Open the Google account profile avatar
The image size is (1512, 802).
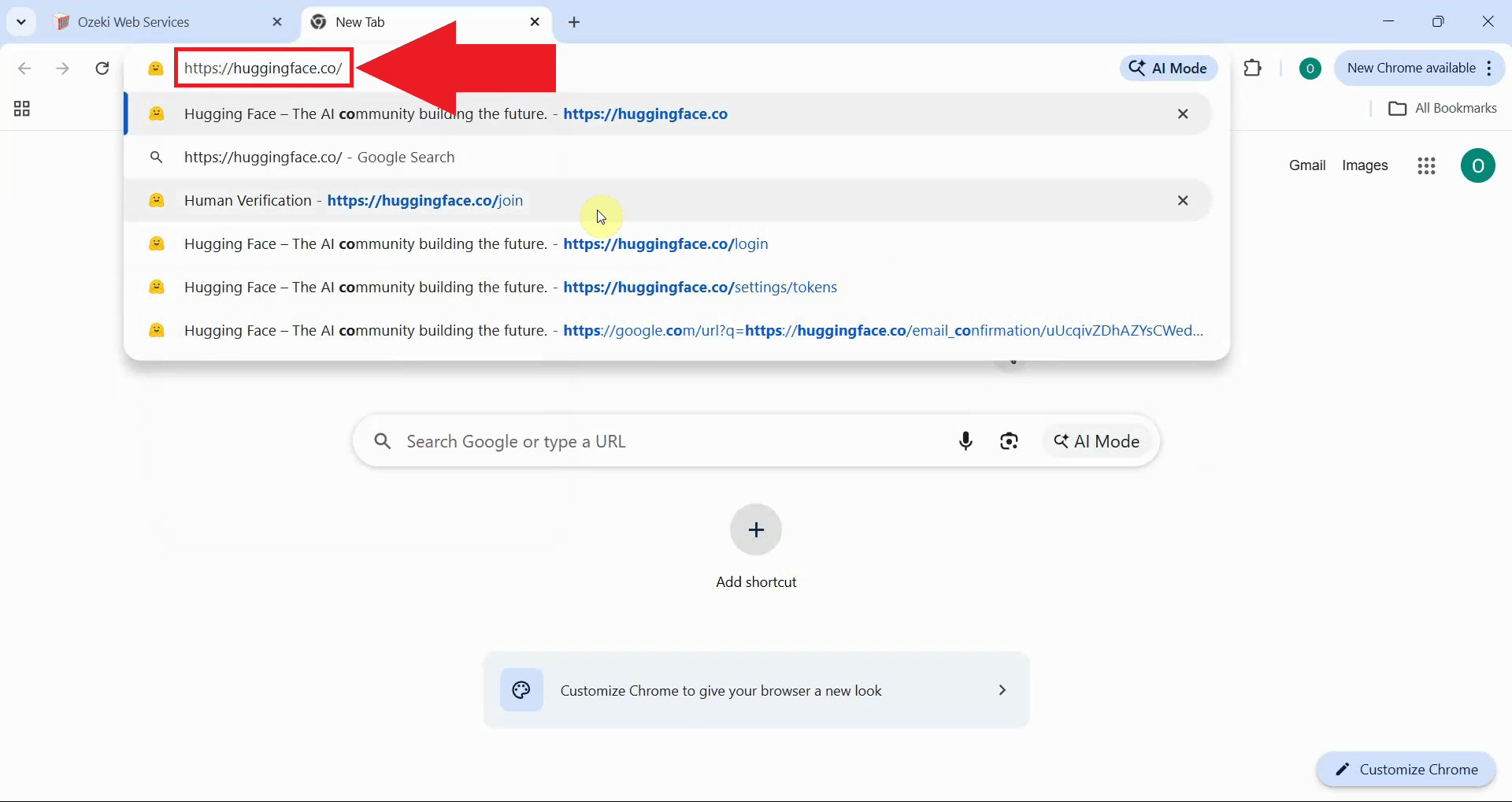click(1478, 165)
